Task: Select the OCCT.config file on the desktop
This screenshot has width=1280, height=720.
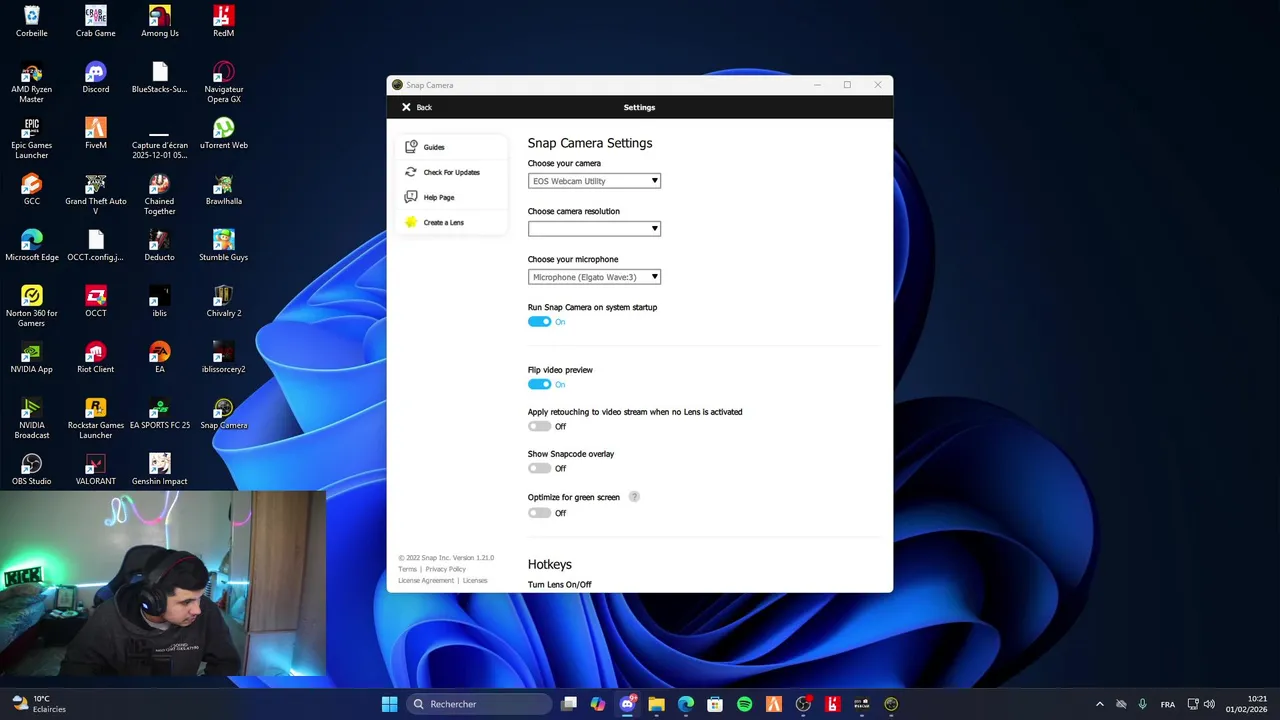Action: (96, 246)
